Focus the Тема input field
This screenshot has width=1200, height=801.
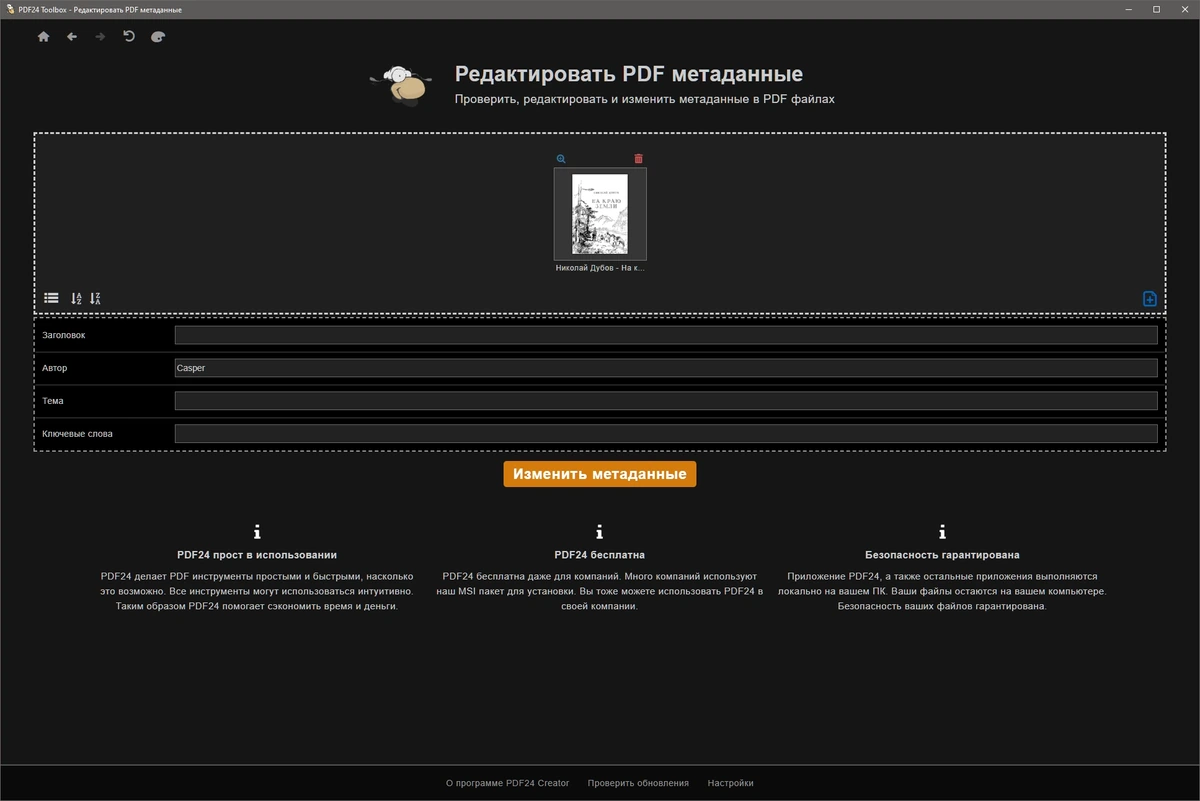click(x=666, y=401)
